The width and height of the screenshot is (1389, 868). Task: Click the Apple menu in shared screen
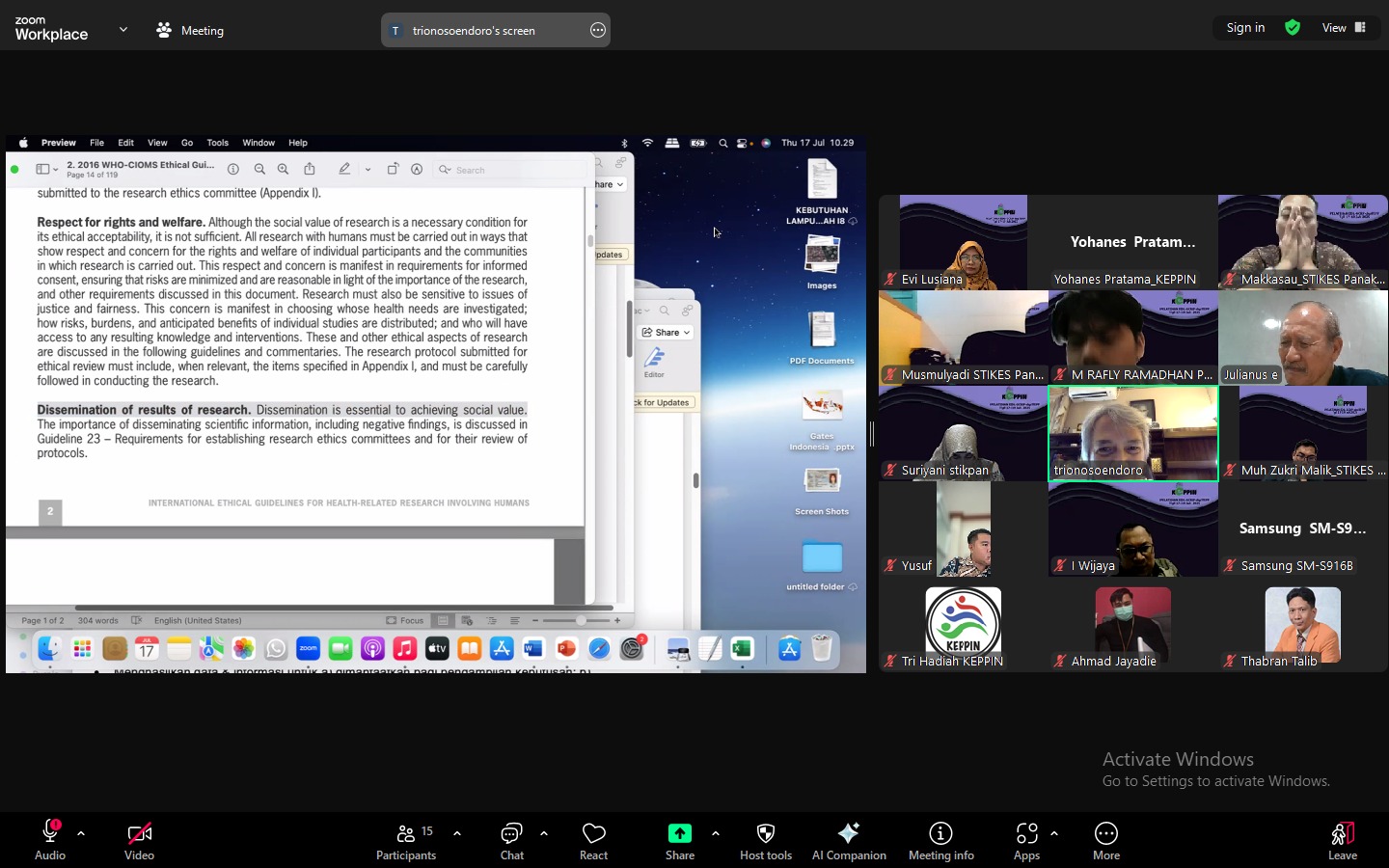pyautogui.click(x=23, y=143)
